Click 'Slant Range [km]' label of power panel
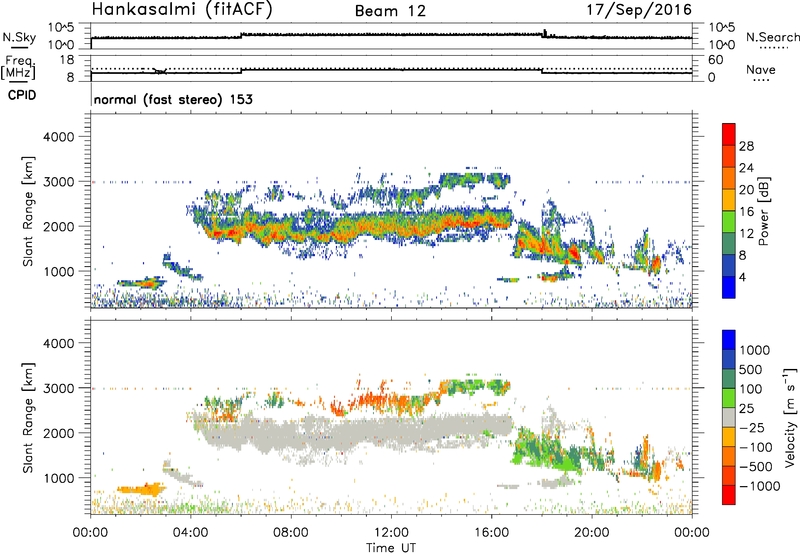Image resolution: width=800 pixels, height=554 pixels. (x=28, y=211)
